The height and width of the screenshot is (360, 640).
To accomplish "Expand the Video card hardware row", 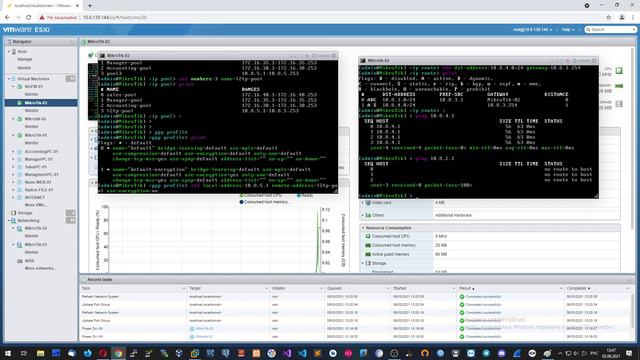I will pyautogui.click(x=362, y=203).
